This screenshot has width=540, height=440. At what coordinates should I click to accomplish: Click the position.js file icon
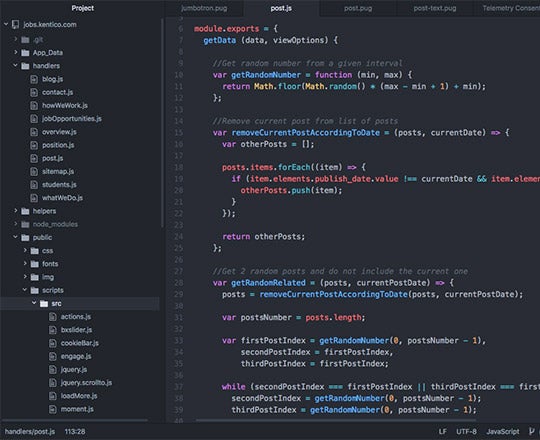[x=34, y=145]
